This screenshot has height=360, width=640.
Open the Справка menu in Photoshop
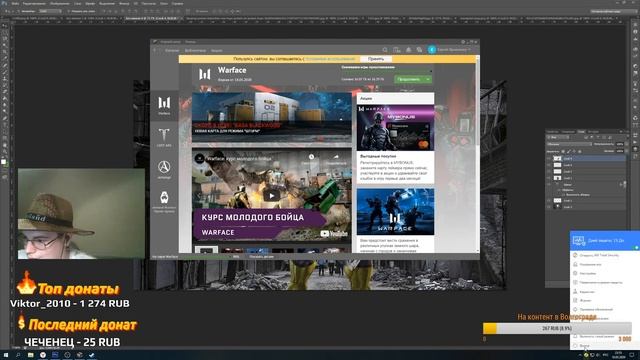click(x=177, y=3)
